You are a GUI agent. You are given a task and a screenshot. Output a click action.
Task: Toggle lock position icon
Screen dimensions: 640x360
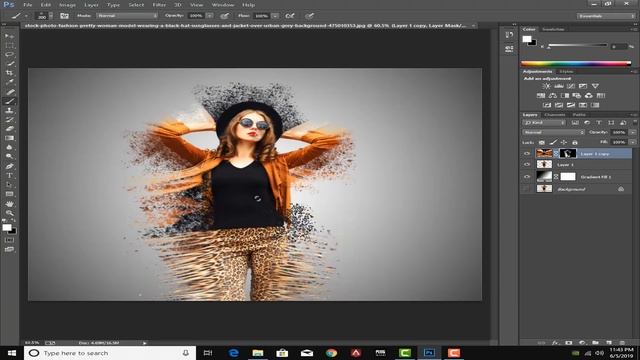[x=564, y=142]
